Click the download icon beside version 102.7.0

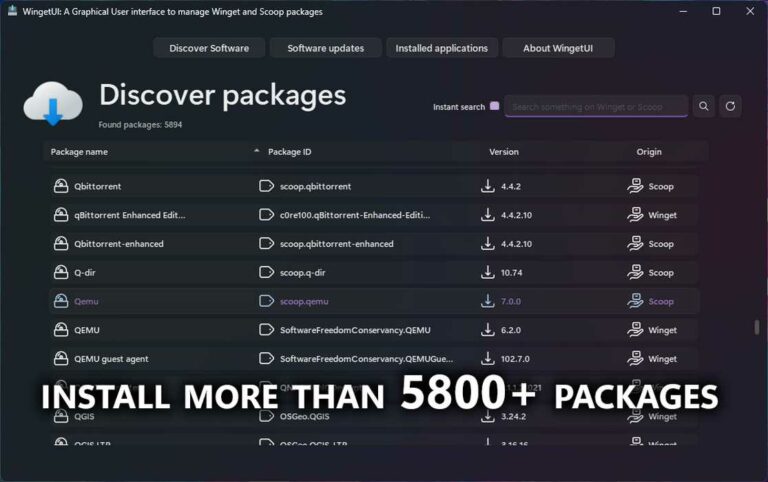click(x=487, y=359)
